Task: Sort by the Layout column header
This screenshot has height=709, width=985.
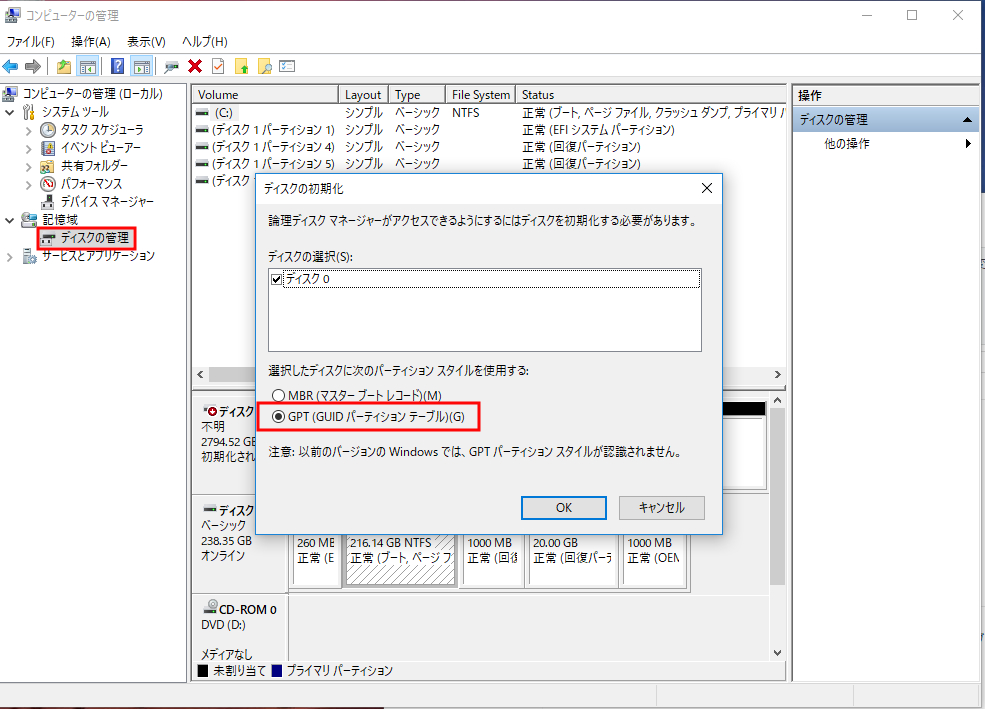Action: pyautogui.click(x=363, y=95)
